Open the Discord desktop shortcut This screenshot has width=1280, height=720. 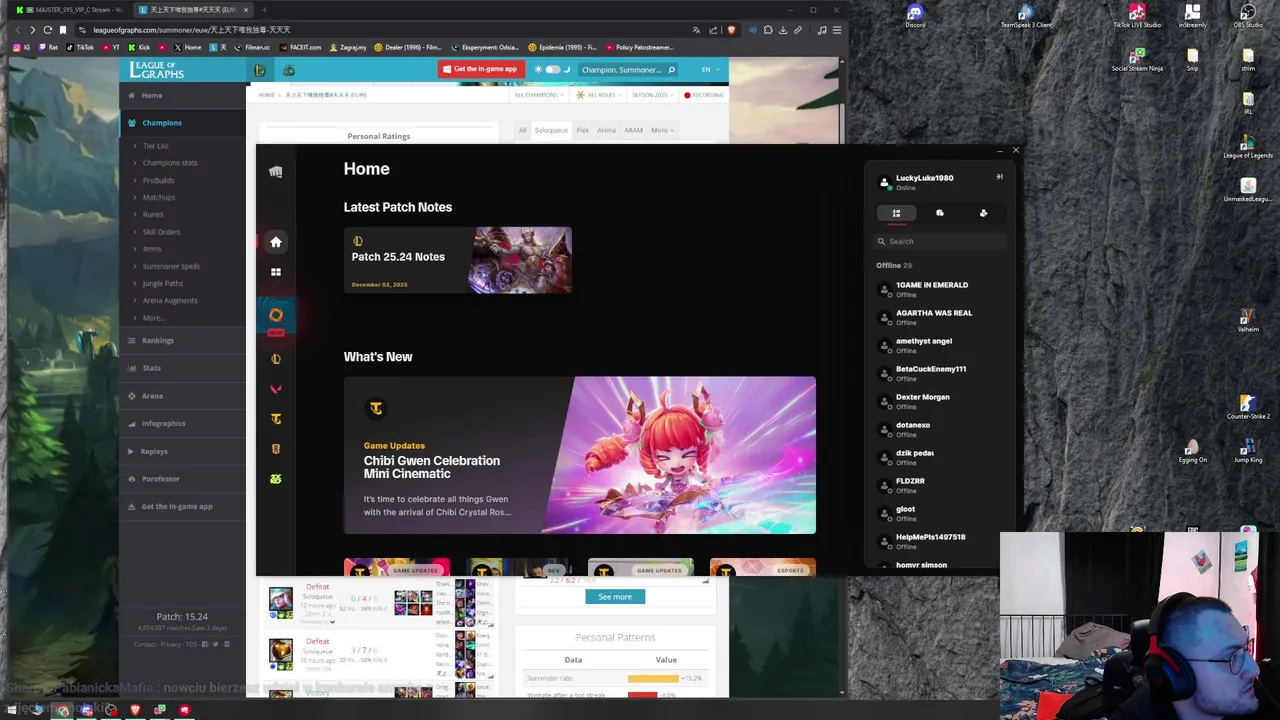coord(915,15)
